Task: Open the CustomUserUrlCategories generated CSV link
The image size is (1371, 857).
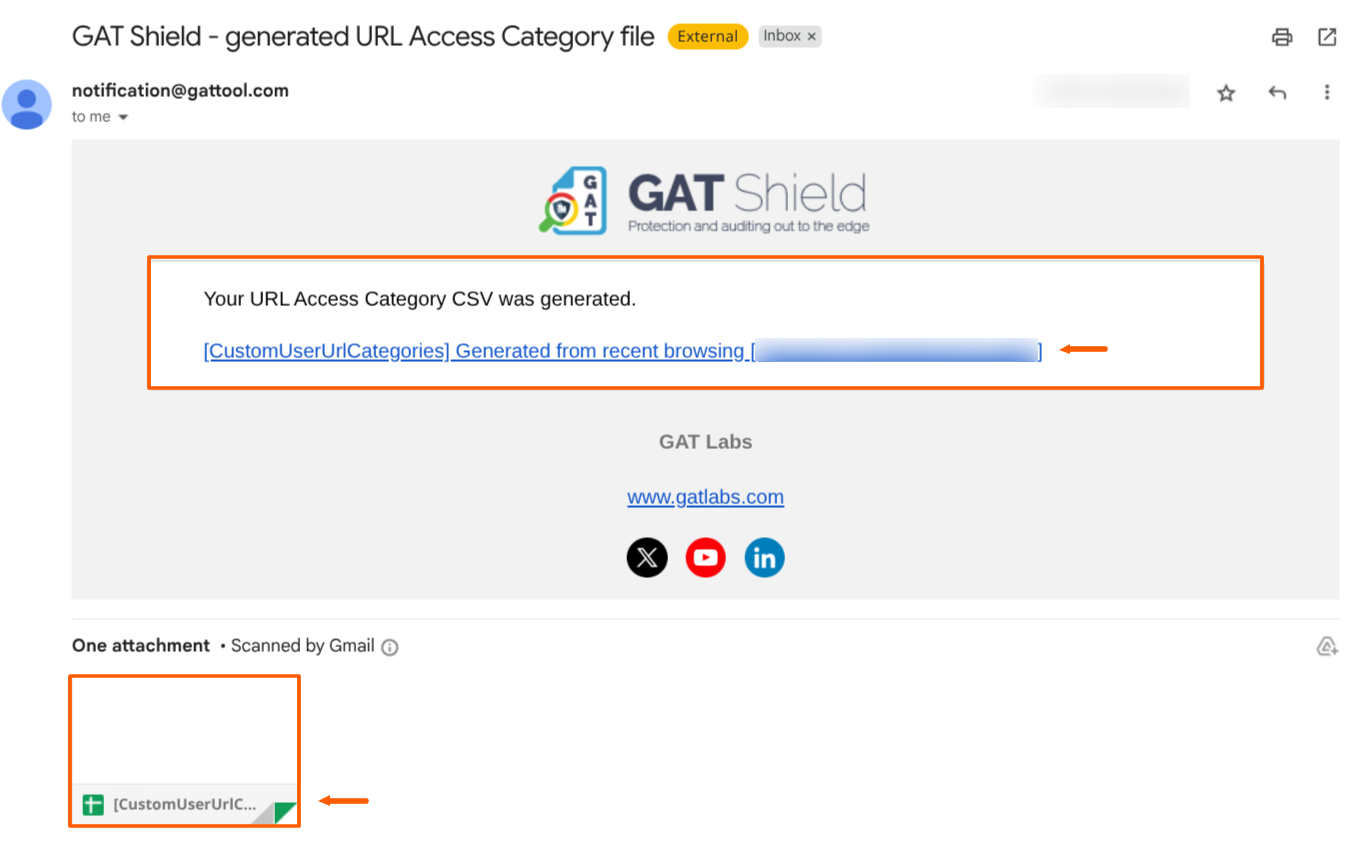Action: click(622, 351)
